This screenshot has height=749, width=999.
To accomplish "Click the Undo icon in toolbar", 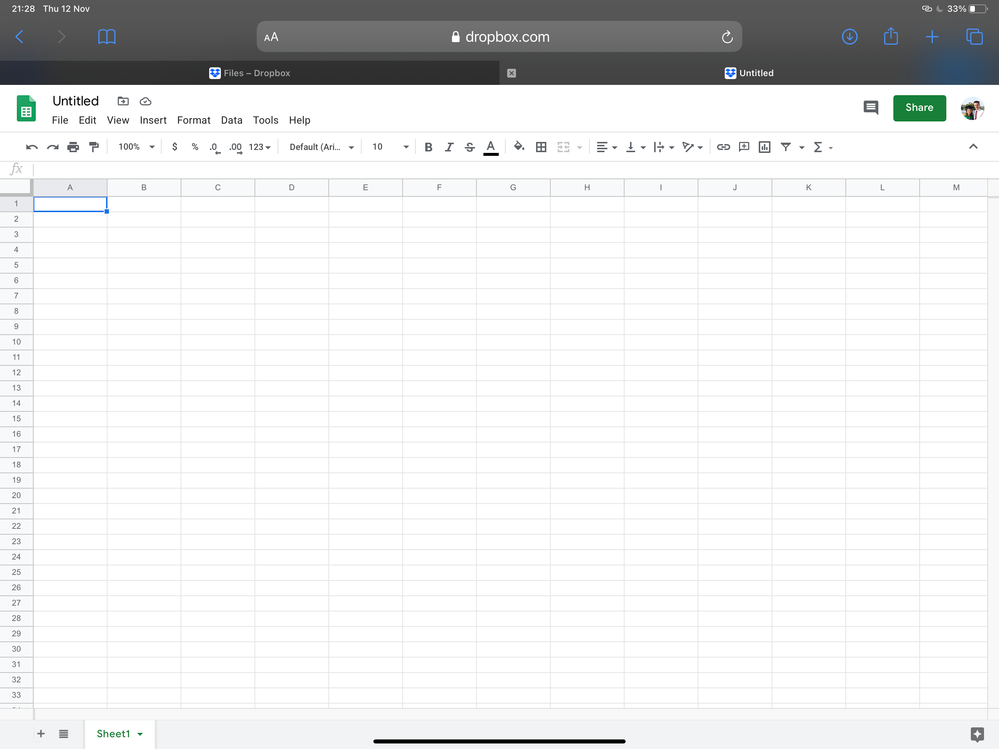I will pos(32,147).
